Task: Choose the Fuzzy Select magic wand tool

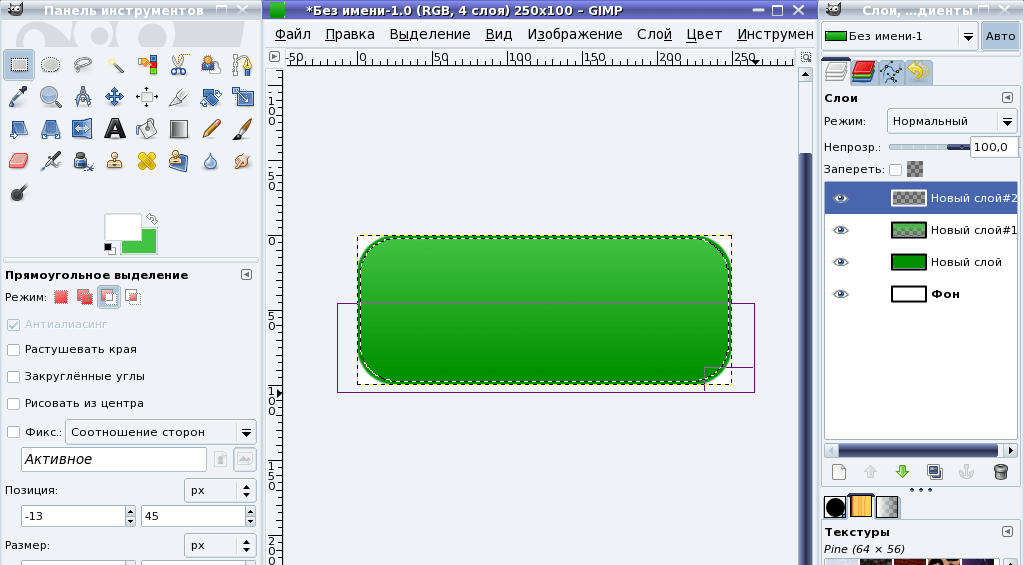Action: click(x=115, y=65)
